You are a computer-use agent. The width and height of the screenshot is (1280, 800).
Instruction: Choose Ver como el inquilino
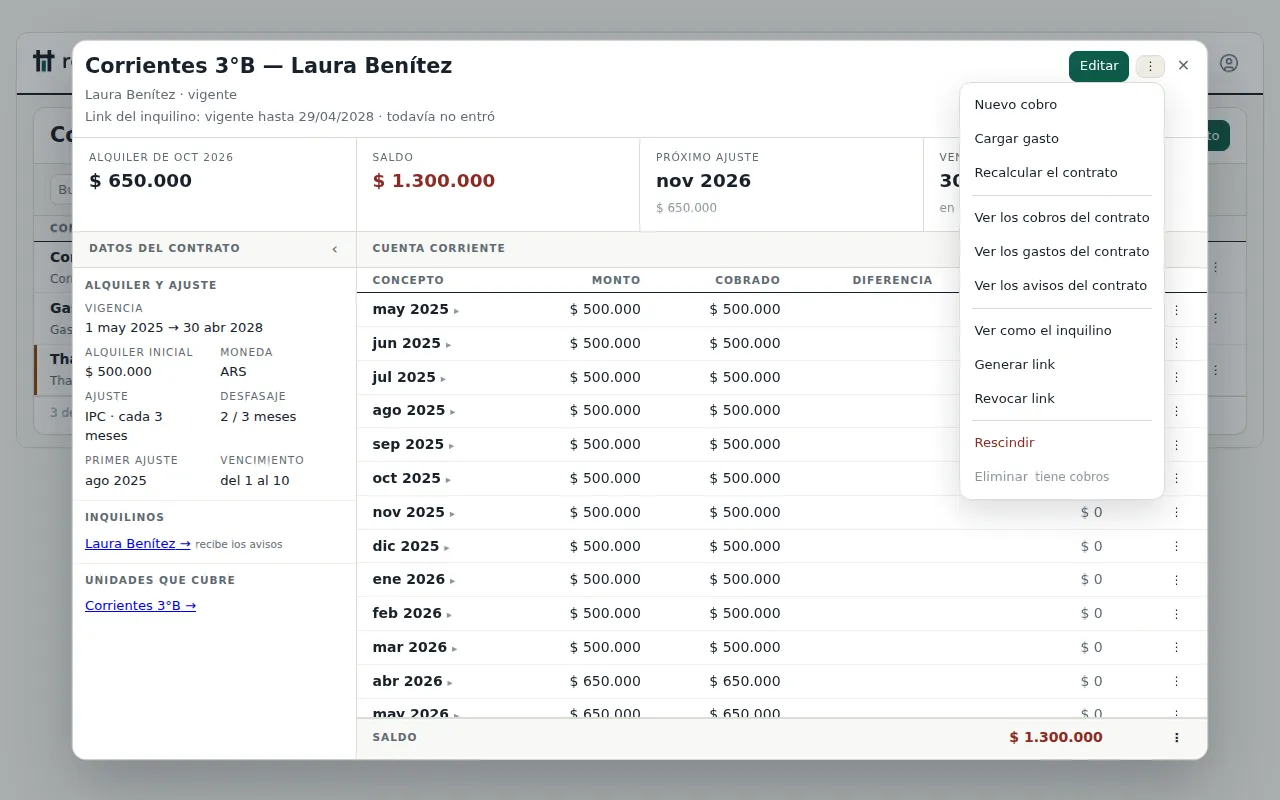click(1062, 331)
